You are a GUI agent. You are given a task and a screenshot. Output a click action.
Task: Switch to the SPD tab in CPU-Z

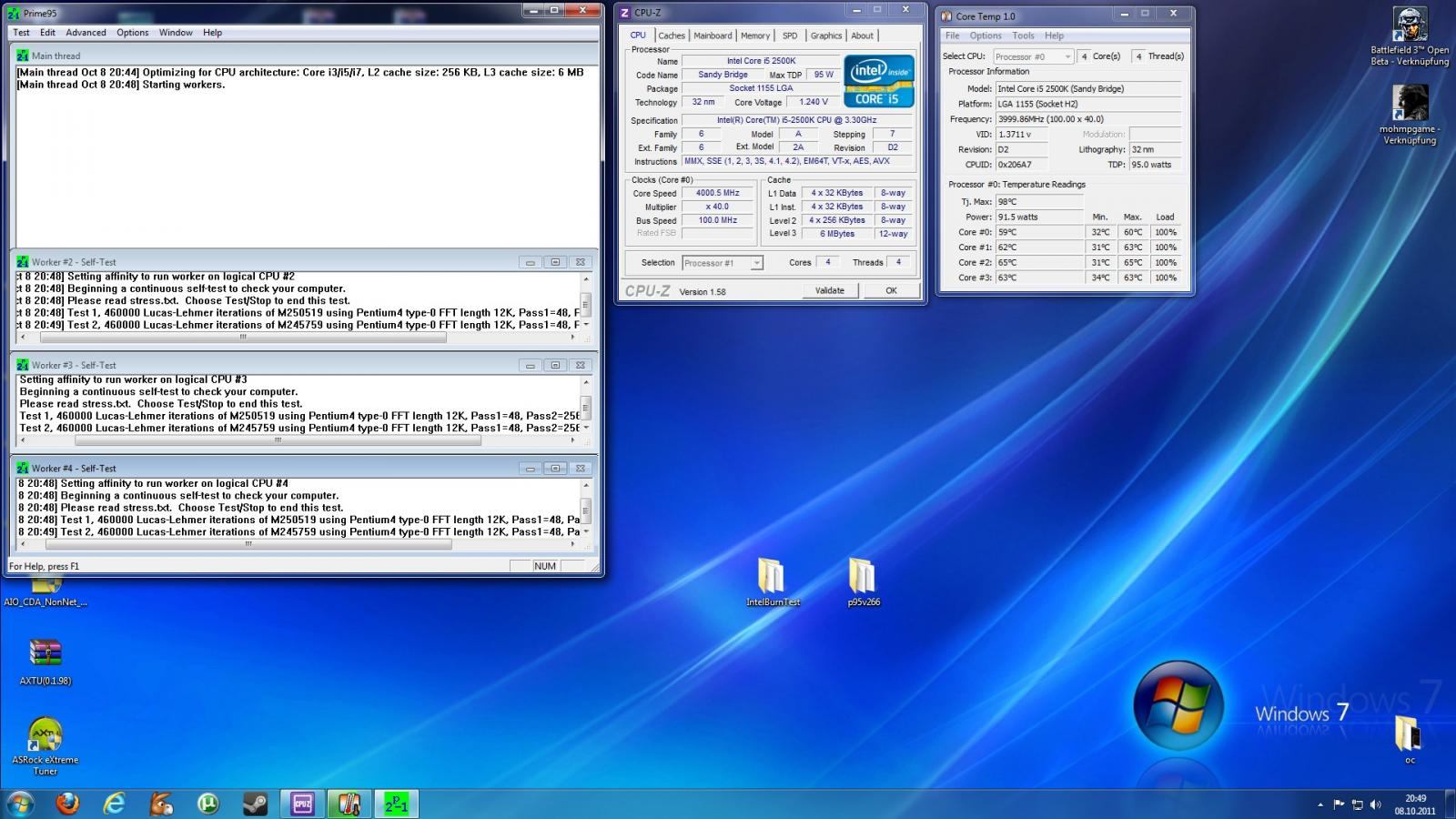tap(790, 35)
